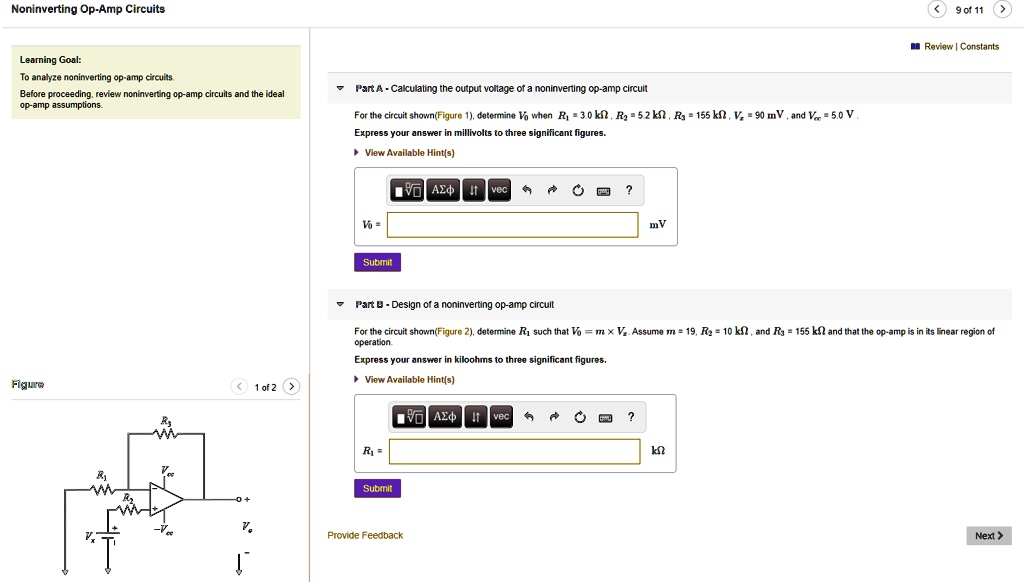Click the R1 answer input field
The height and width of the screenshot is (582, 1024).
coord(514,452)
